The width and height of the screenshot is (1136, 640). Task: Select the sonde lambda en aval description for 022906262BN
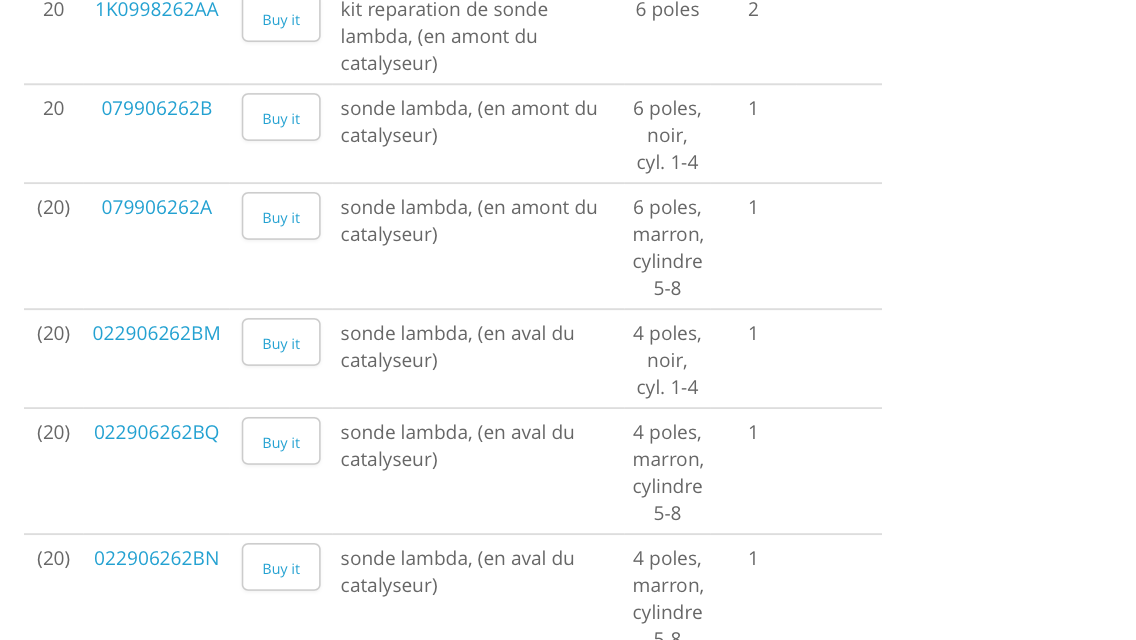pyautogui.click(x=458, y=571)
